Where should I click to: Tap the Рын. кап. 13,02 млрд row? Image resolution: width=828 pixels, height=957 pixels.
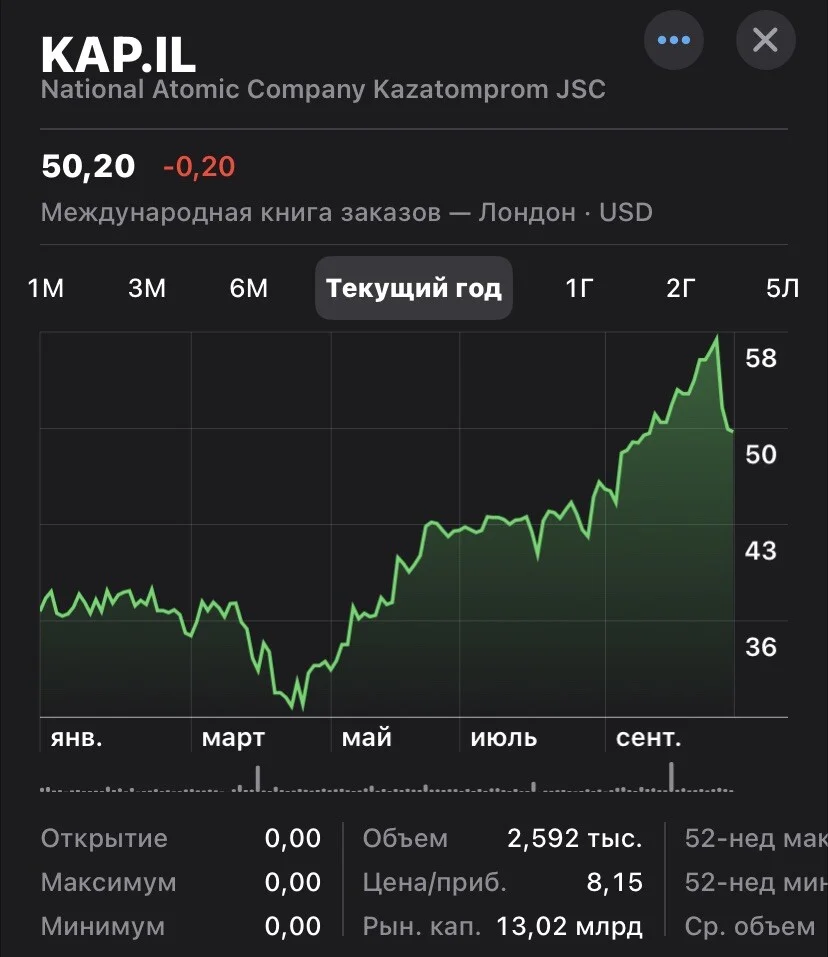coord(502,926)
